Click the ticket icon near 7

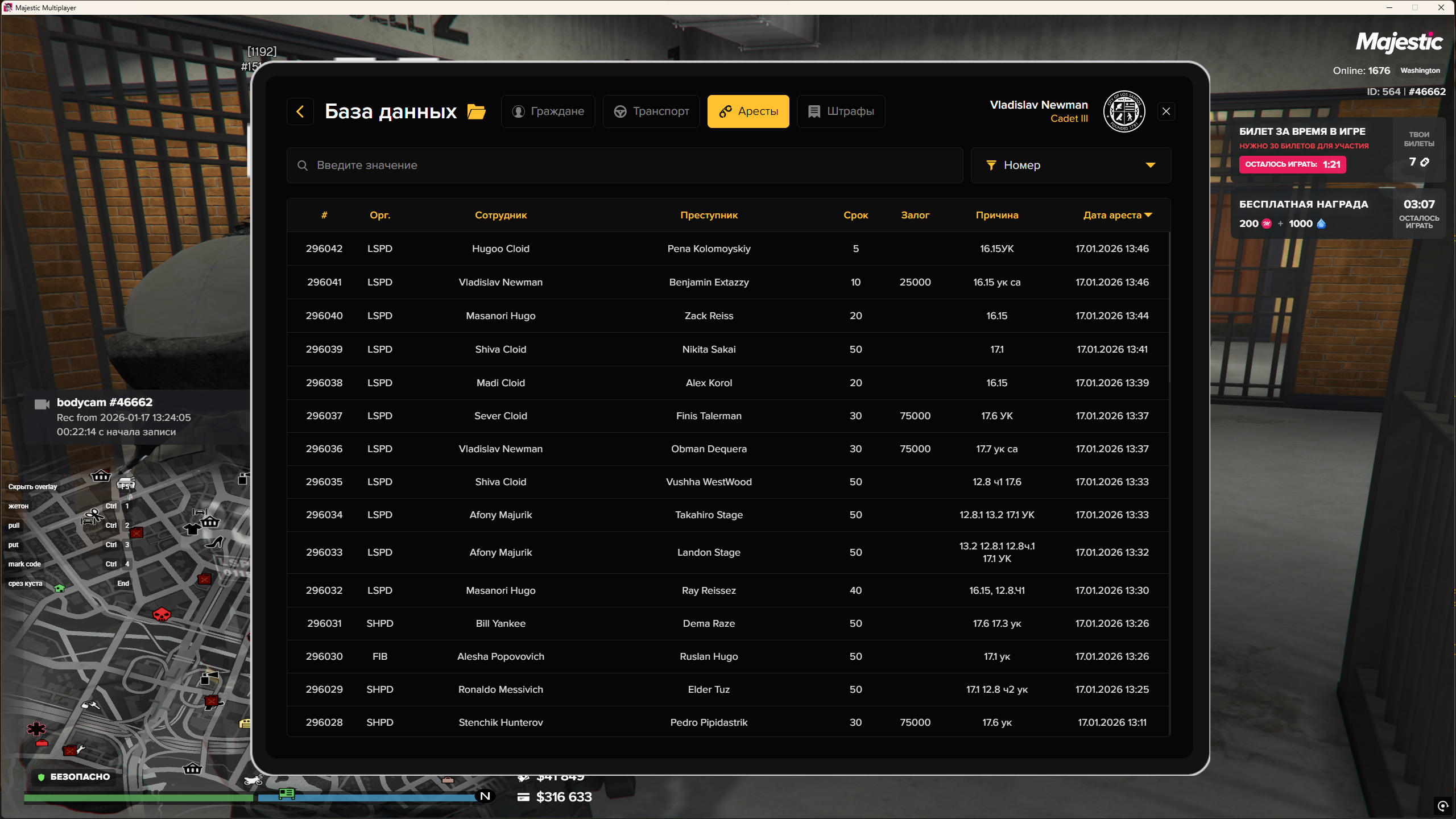(1425, 163)
